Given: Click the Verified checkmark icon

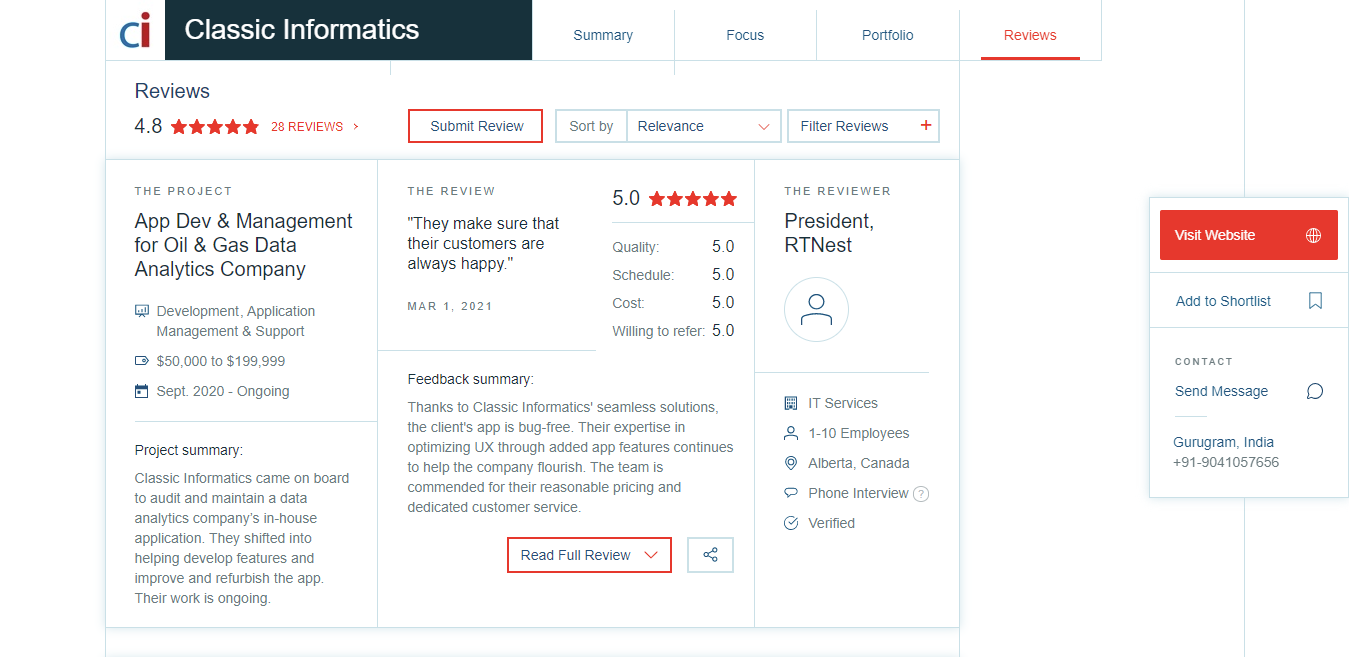Looking at the screenshot, I should tap(791, 523).
